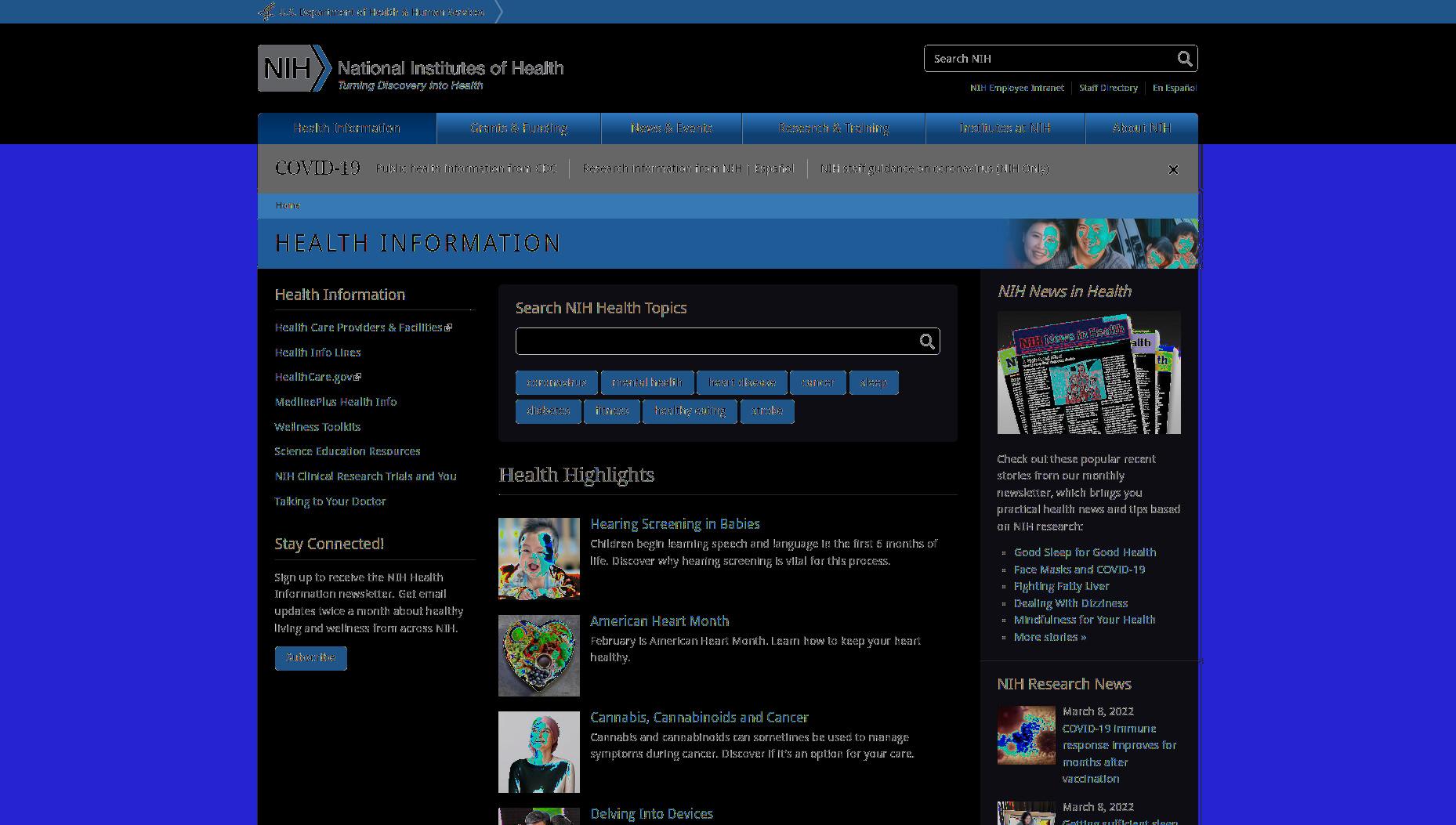The image size is (1456, 825).
Task: Open Research information from NIH link
Action: click(662, 168)
